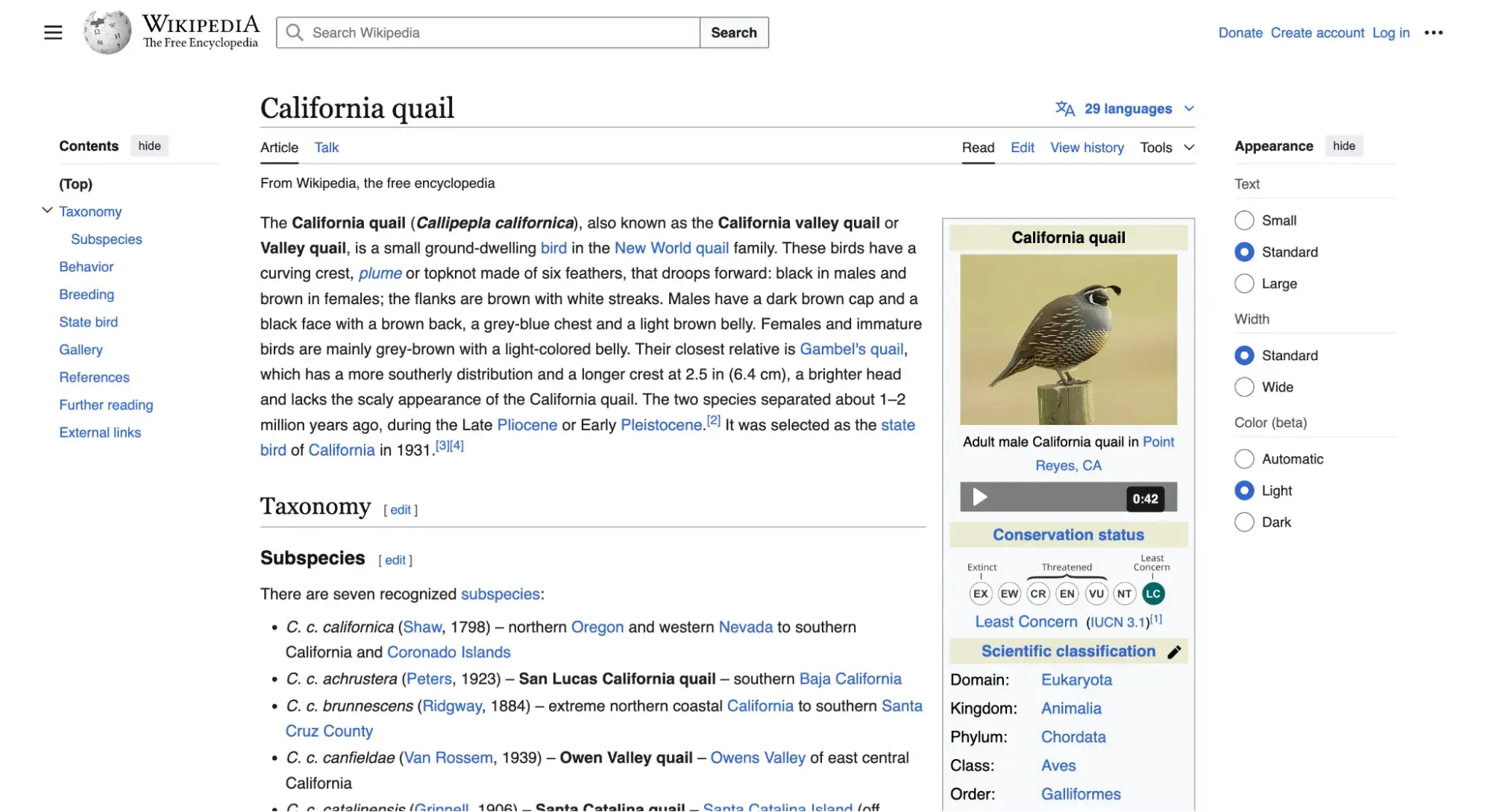This screenshot has width=1491, height=812.
Task: Click the Log in link
Action: click(1390, 33)
